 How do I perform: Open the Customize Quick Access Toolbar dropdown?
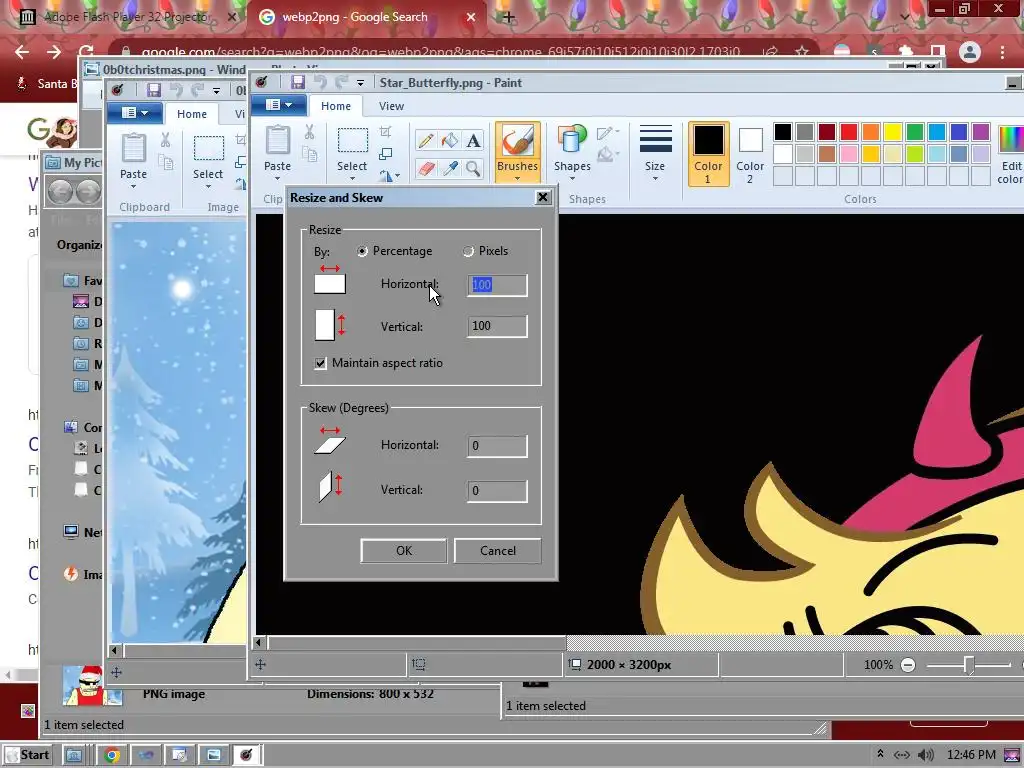coord(360,83)
